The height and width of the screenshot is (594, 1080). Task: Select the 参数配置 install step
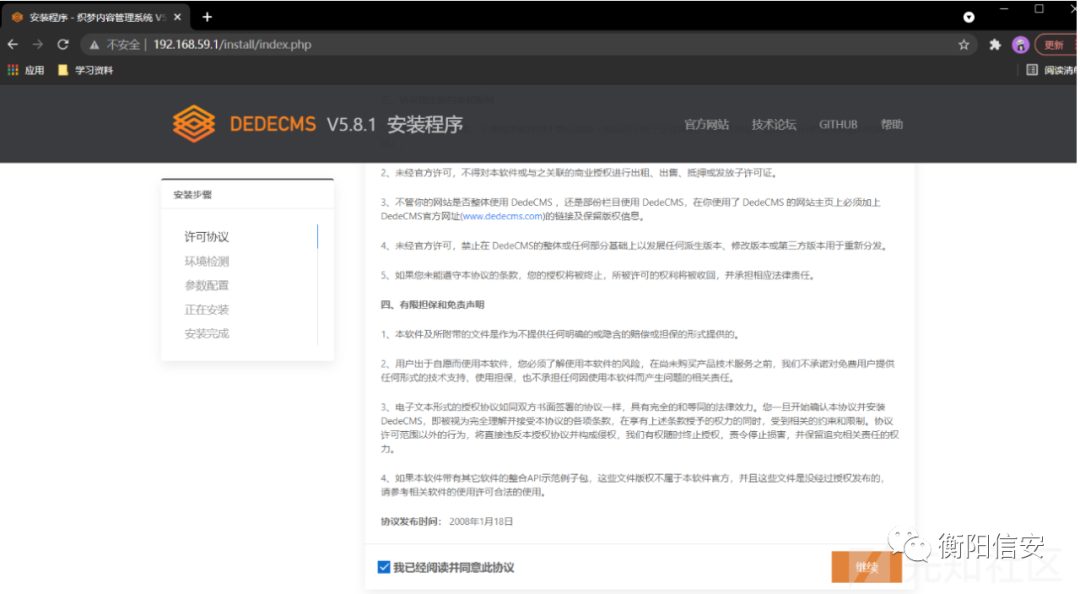207,285
